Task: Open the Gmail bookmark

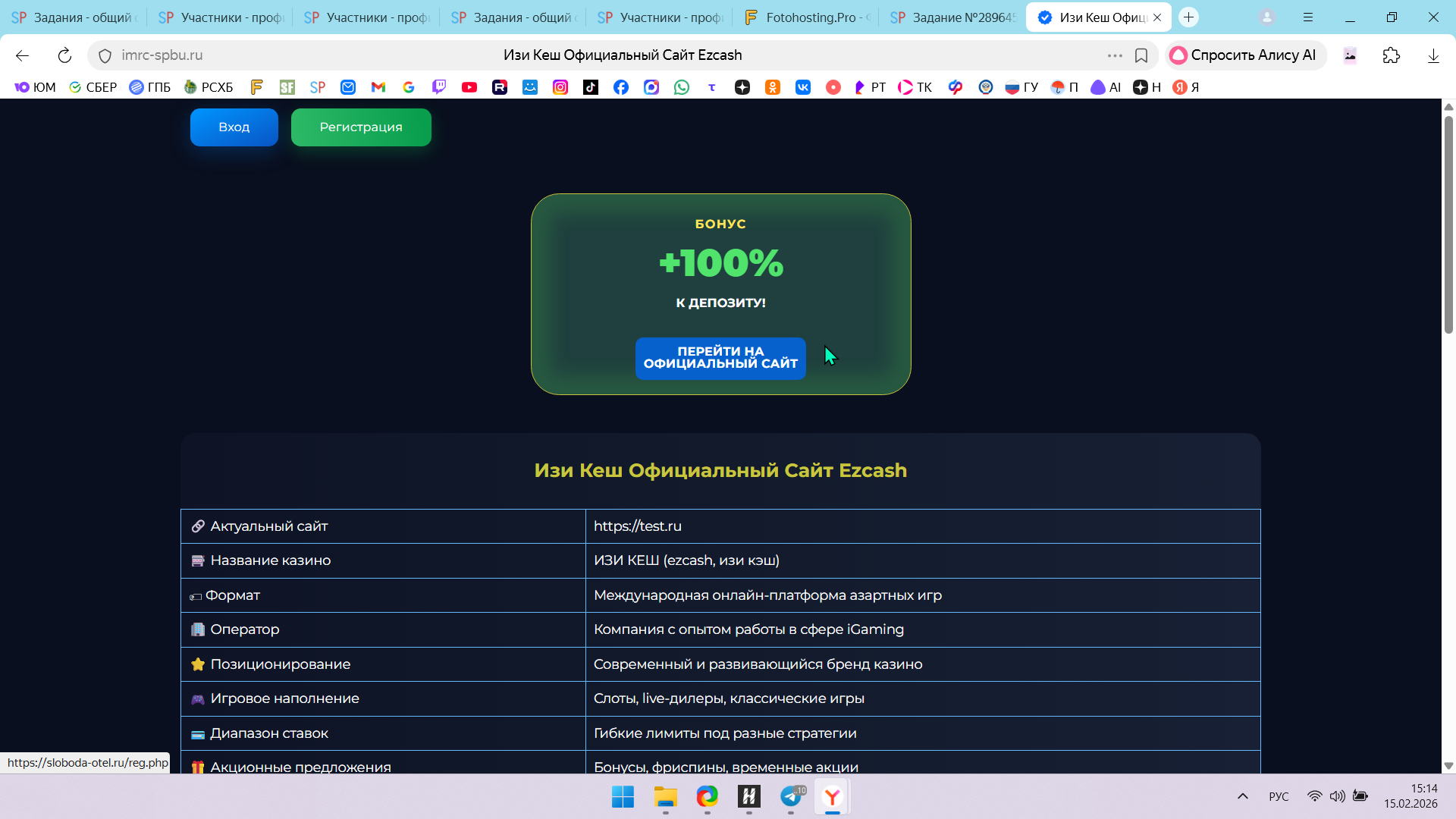Action: pos(378,87)
